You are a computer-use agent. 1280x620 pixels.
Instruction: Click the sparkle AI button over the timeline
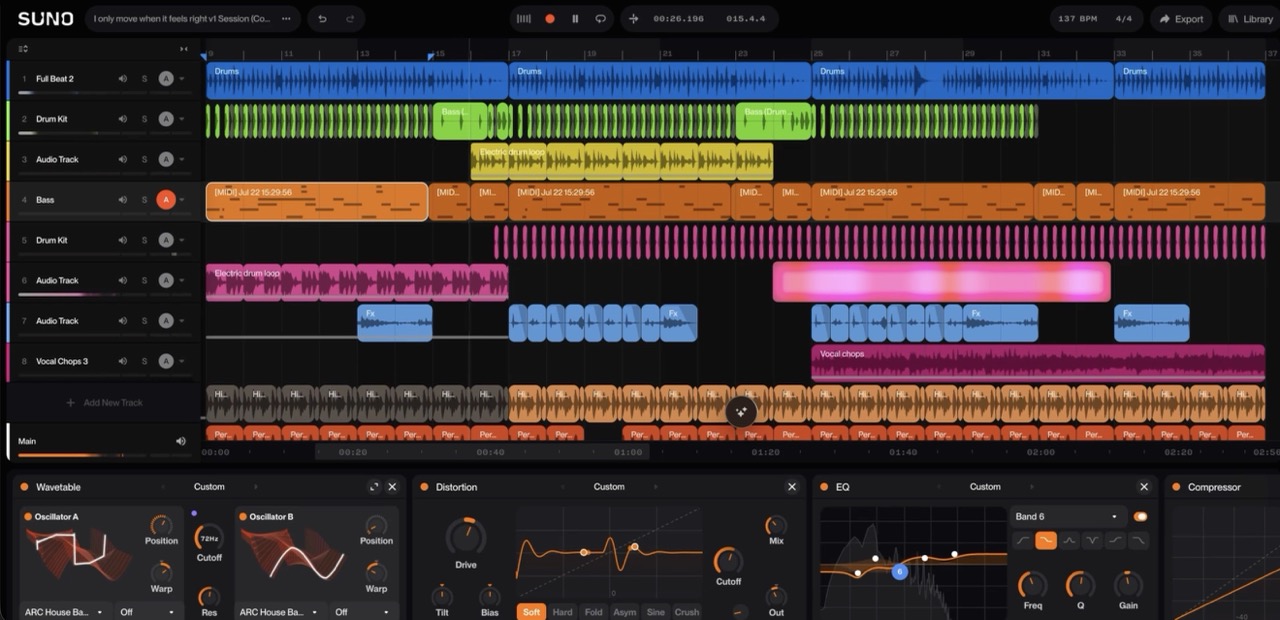pyautogui.click(x=741, y=411)
